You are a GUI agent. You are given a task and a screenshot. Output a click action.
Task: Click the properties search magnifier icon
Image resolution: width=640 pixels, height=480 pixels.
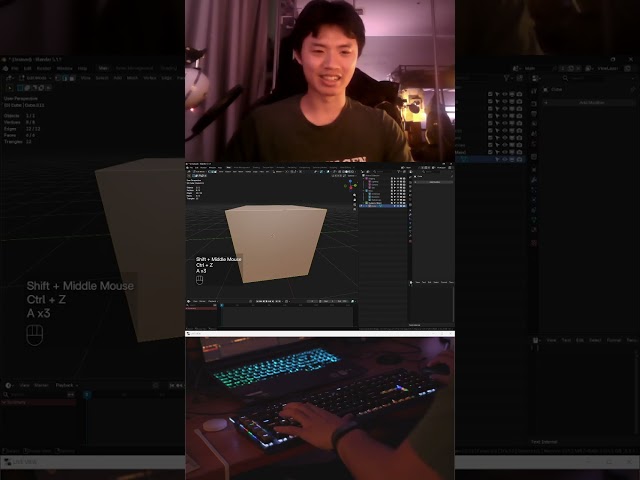(565, 78)
